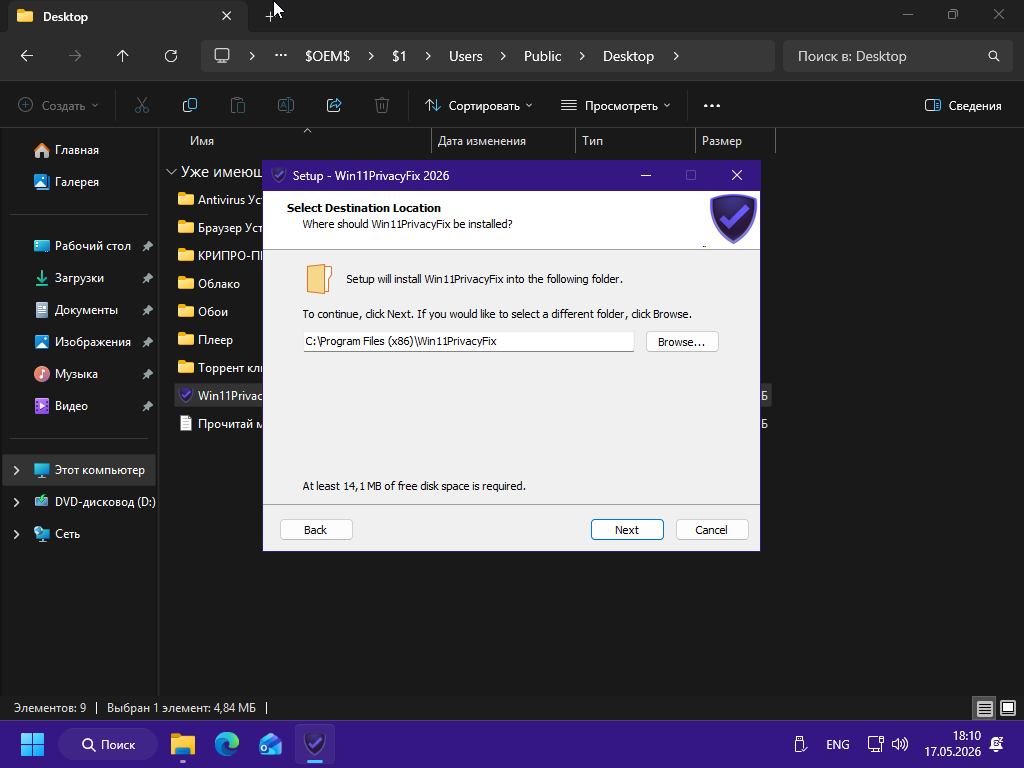Launch Microsoft Edge from the taskbar
The width and height of the screenshot is (1024, 768).
coord(227,744)
